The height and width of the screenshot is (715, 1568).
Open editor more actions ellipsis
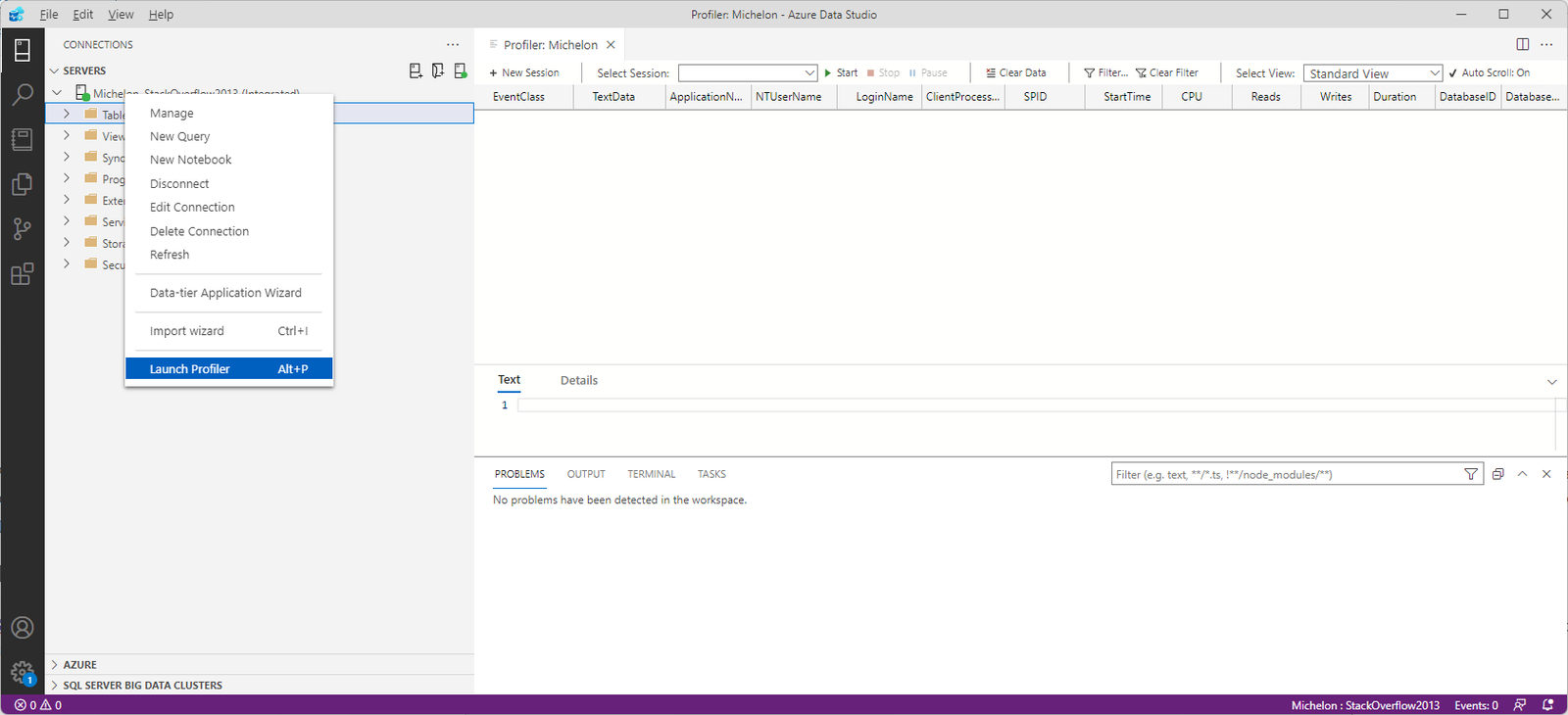pyautogui.click(x=1546, y=45)
